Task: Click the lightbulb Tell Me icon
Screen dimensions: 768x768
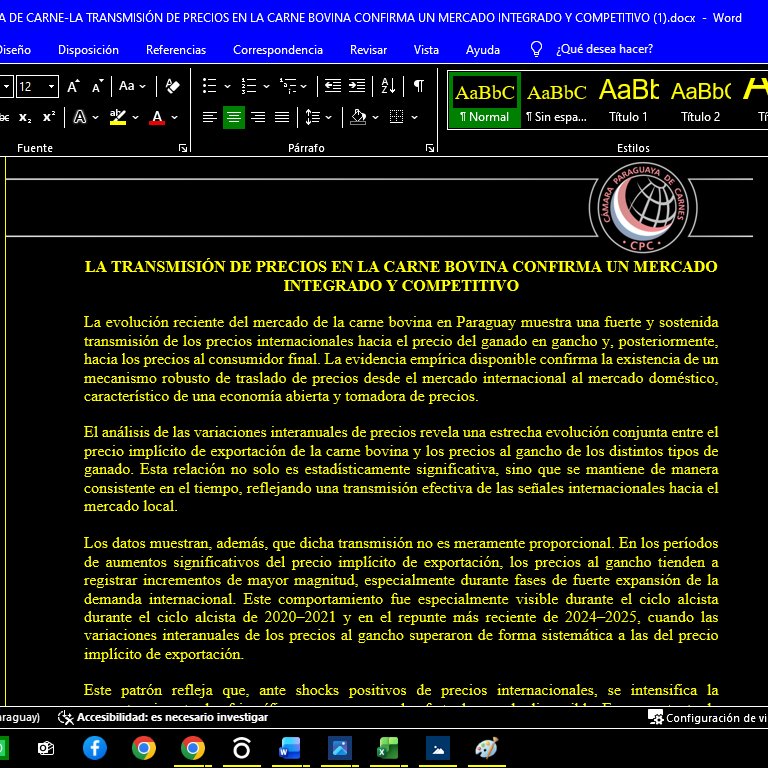Action: (x=536, y=49)
